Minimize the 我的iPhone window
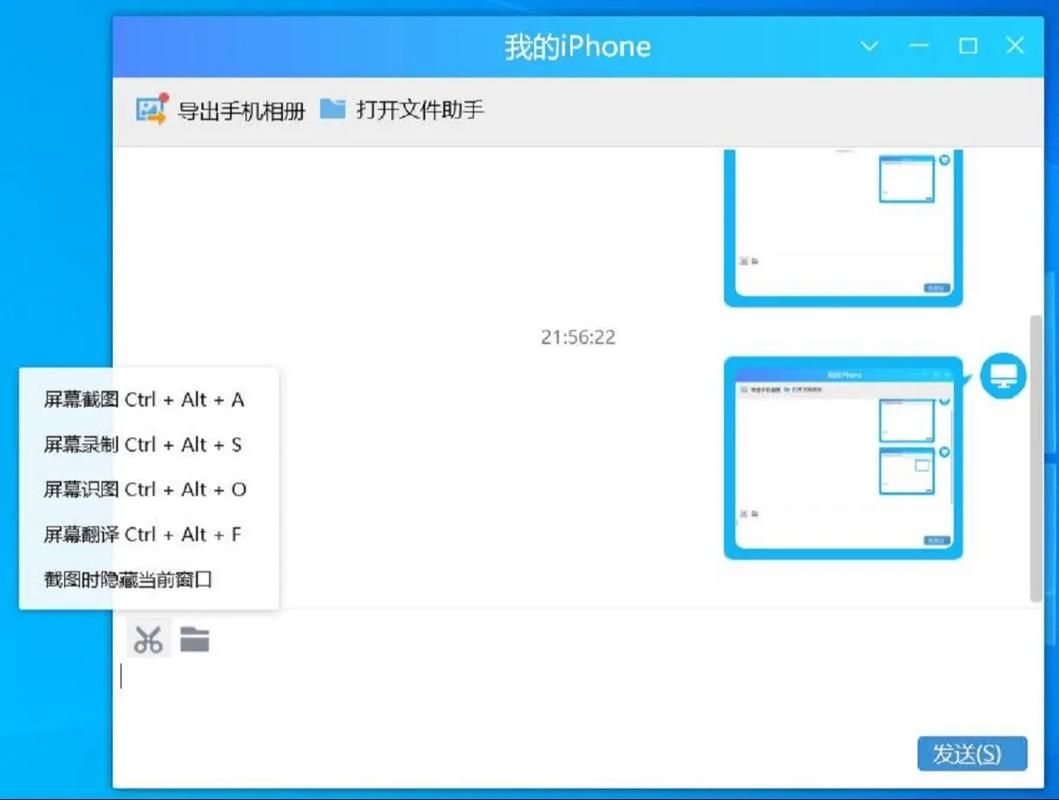 [x=919, y=46]
